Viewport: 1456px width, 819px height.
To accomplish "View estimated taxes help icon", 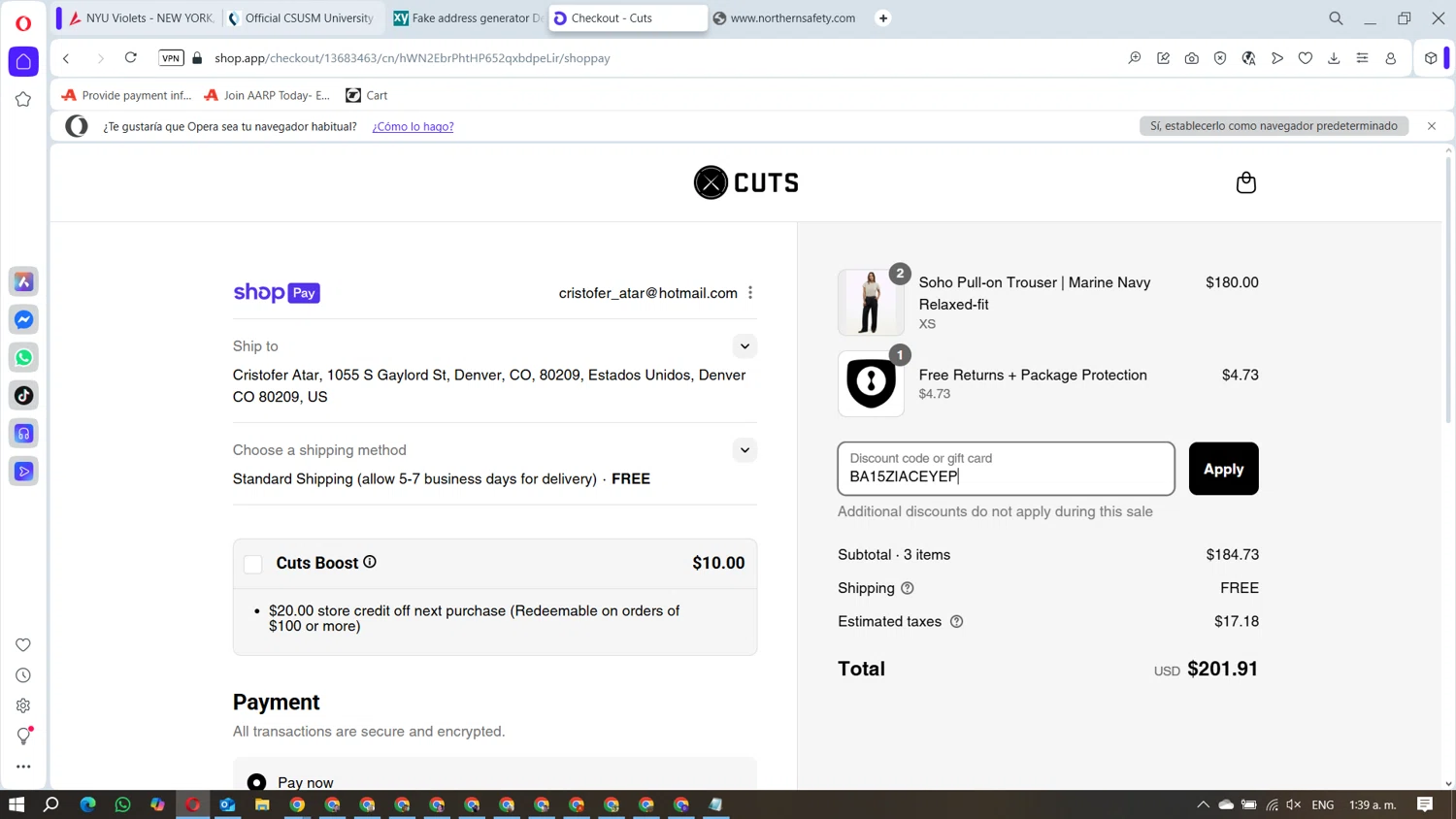I will 956,621.
